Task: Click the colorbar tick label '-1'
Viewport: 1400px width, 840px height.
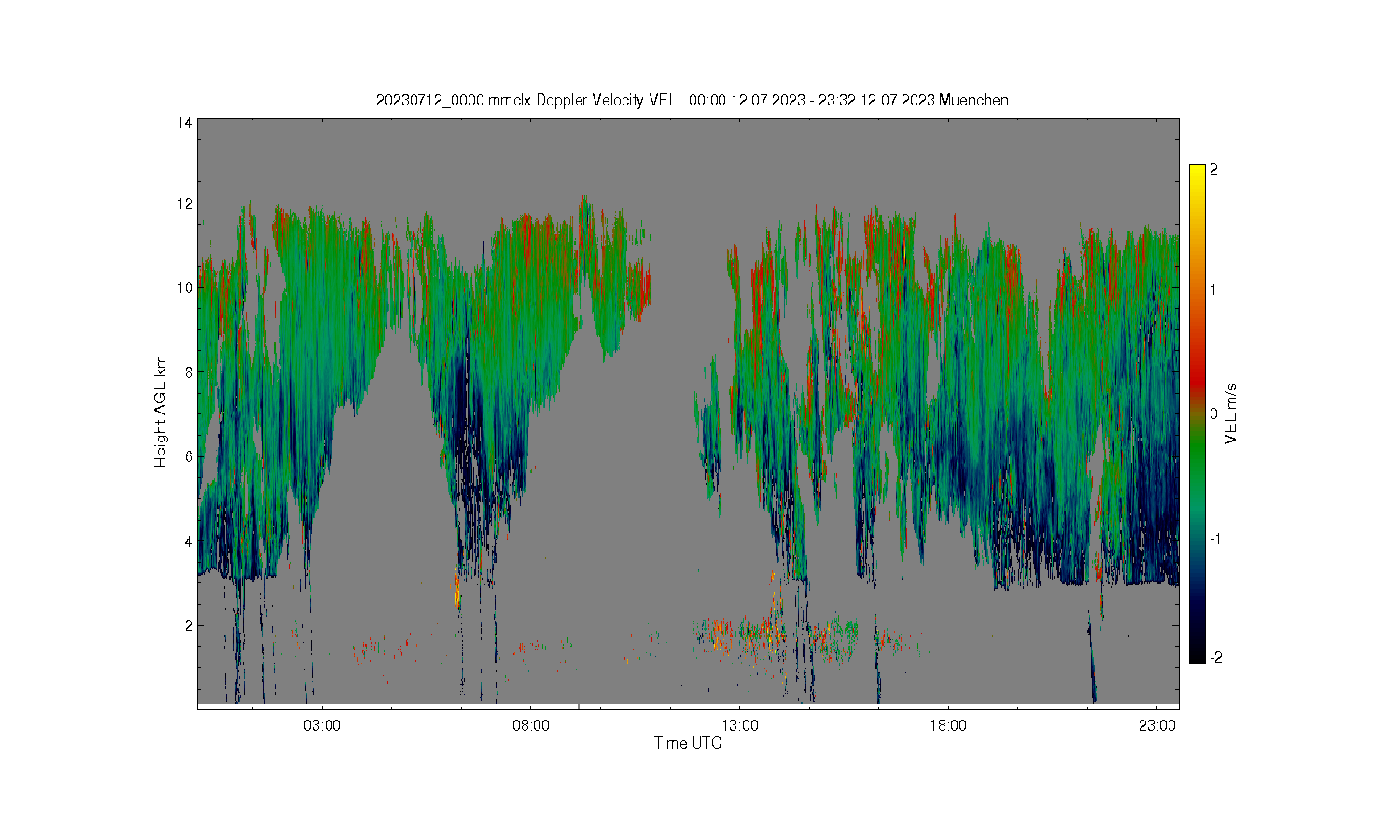Action: click(1215, 539)
